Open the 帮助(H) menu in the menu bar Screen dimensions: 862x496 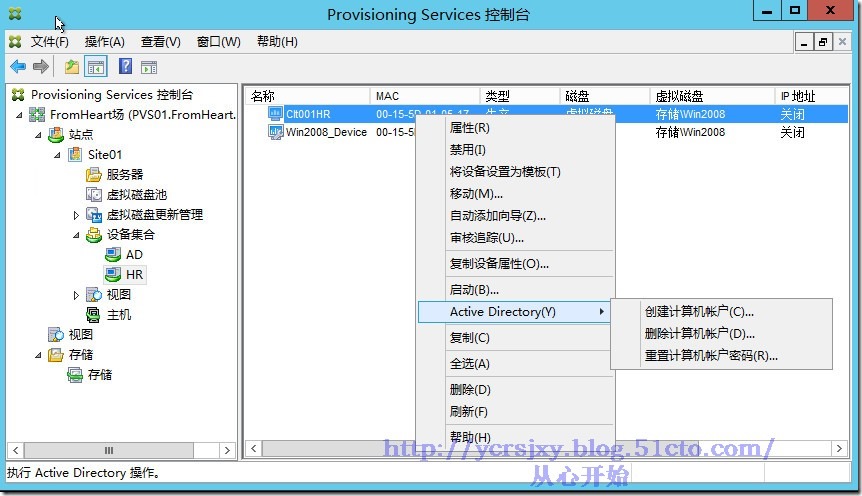click(x=277, y=42)
